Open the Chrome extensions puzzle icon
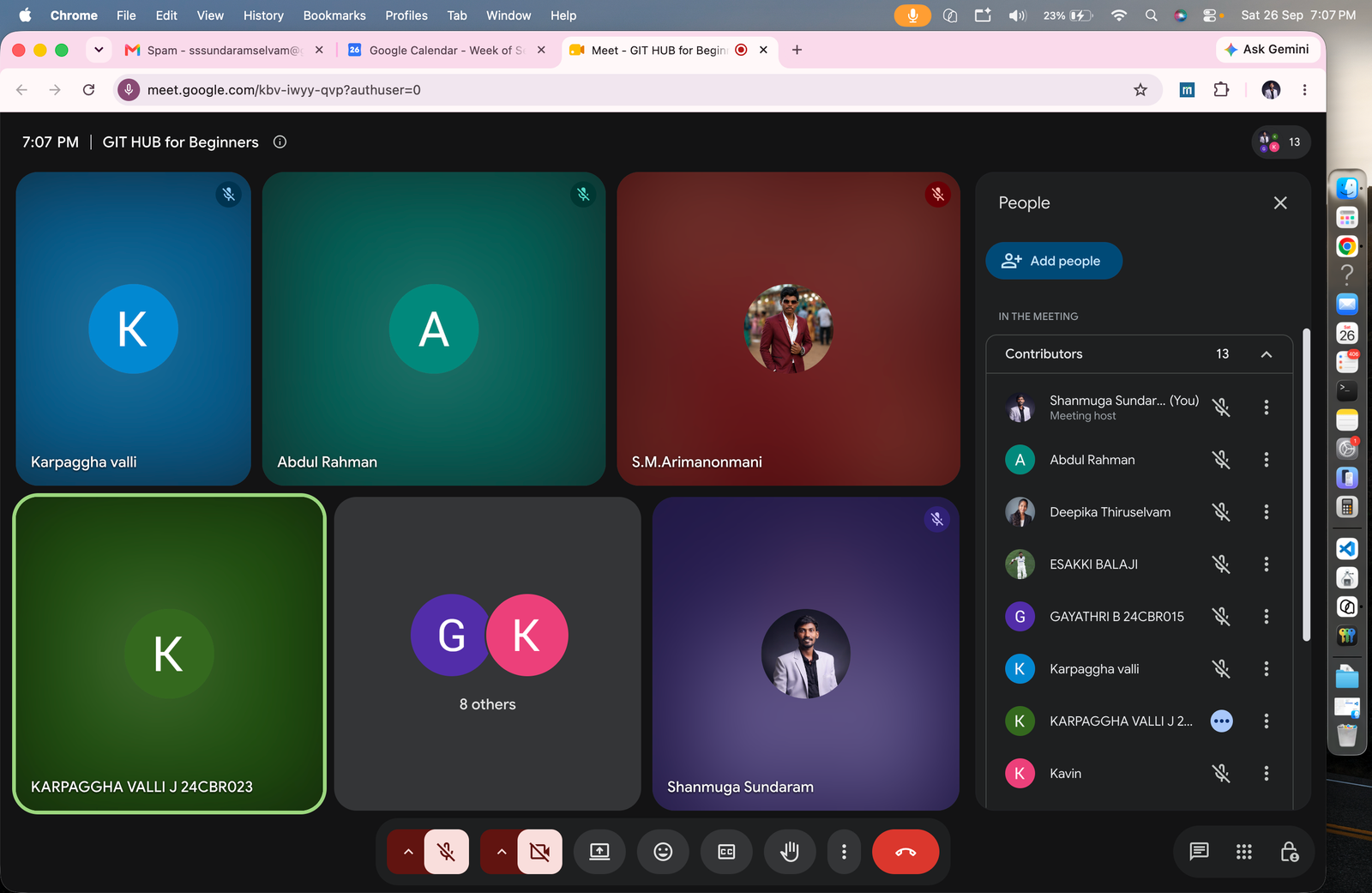 (1221, 90)
